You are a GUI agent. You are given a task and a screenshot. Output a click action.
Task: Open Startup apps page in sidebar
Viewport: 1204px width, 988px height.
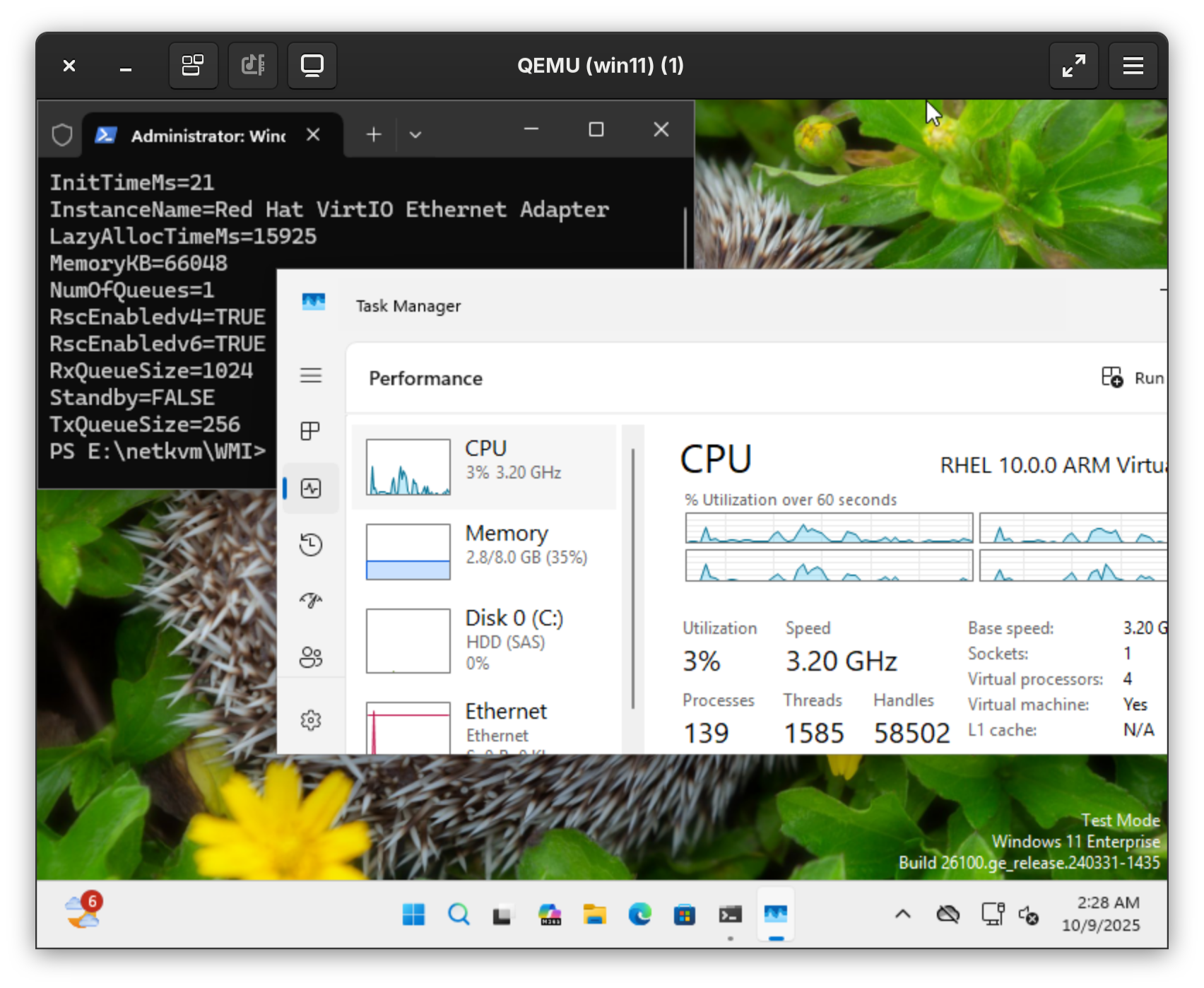tap(311, 601)
